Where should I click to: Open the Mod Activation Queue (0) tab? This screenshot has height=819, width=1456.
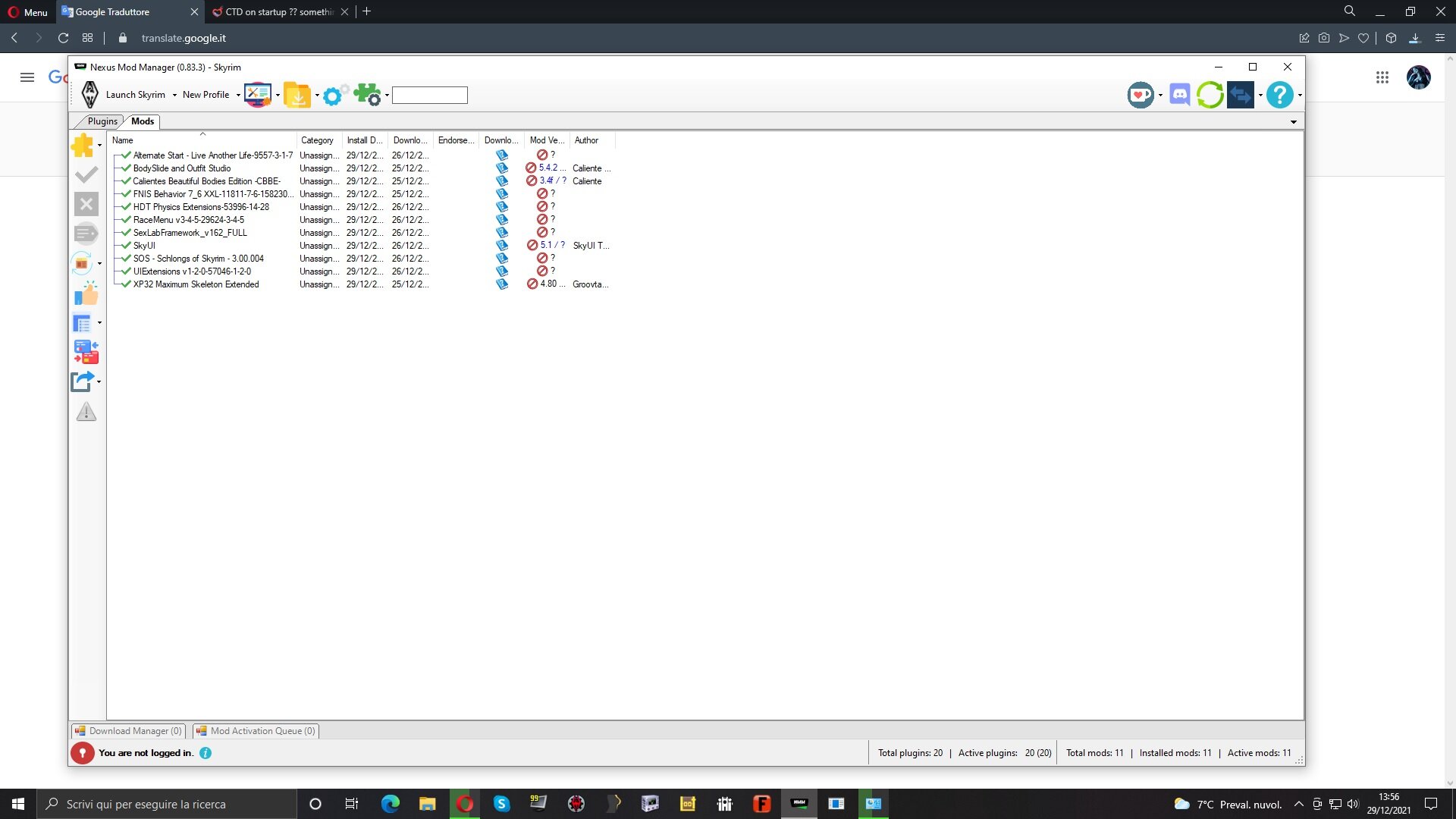[256, 731]
